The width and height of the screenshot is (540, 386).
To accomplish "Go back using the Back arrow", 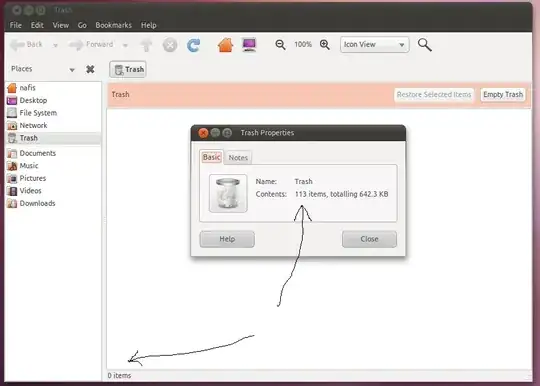I will (x=26, y=44).
